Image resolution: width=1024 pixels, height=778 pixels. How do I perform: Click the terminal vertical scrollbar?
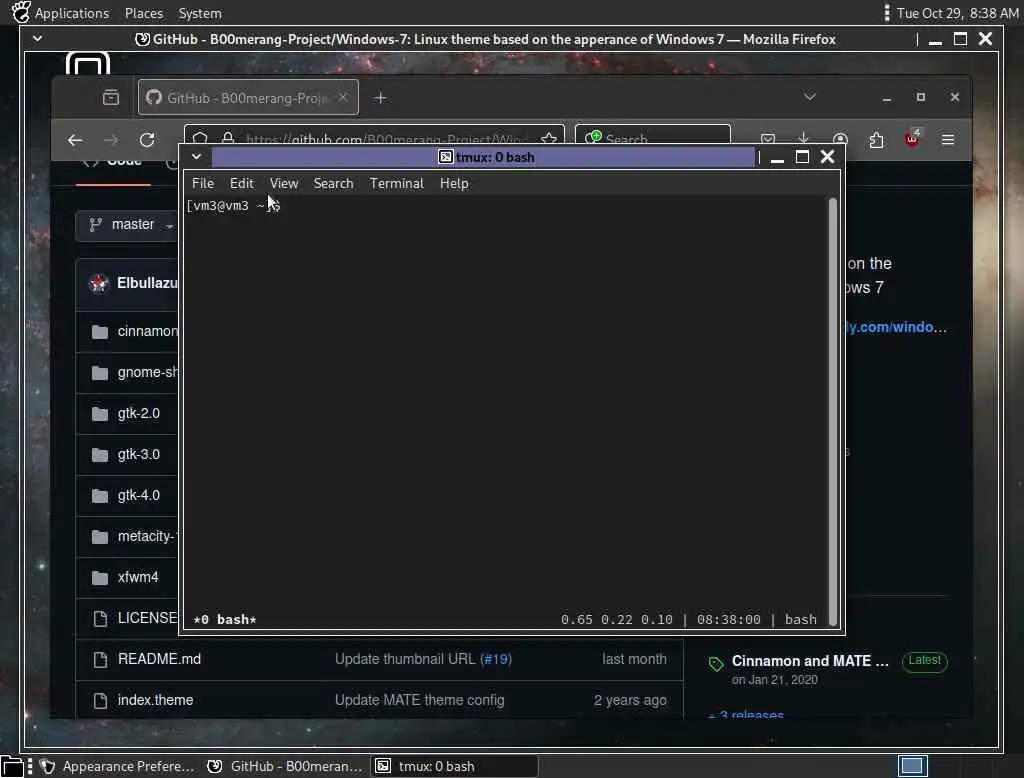[833, 412]
